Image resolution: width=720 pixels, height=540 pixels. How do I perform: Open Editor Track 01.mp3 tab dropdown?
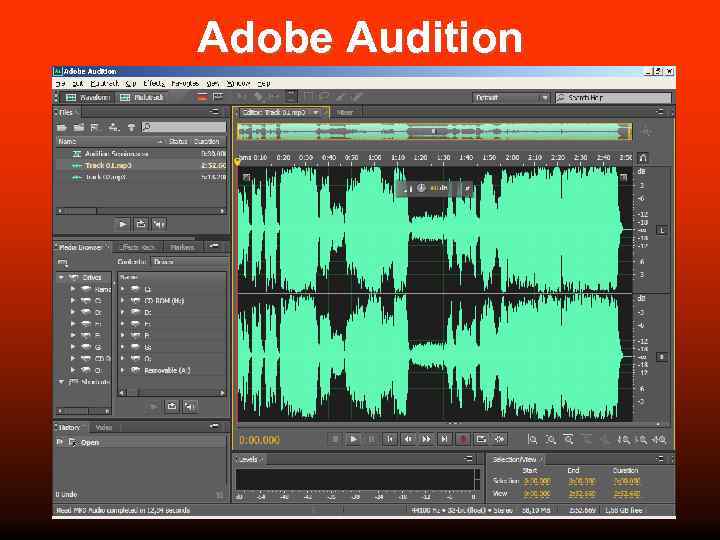tap(316, 112)
